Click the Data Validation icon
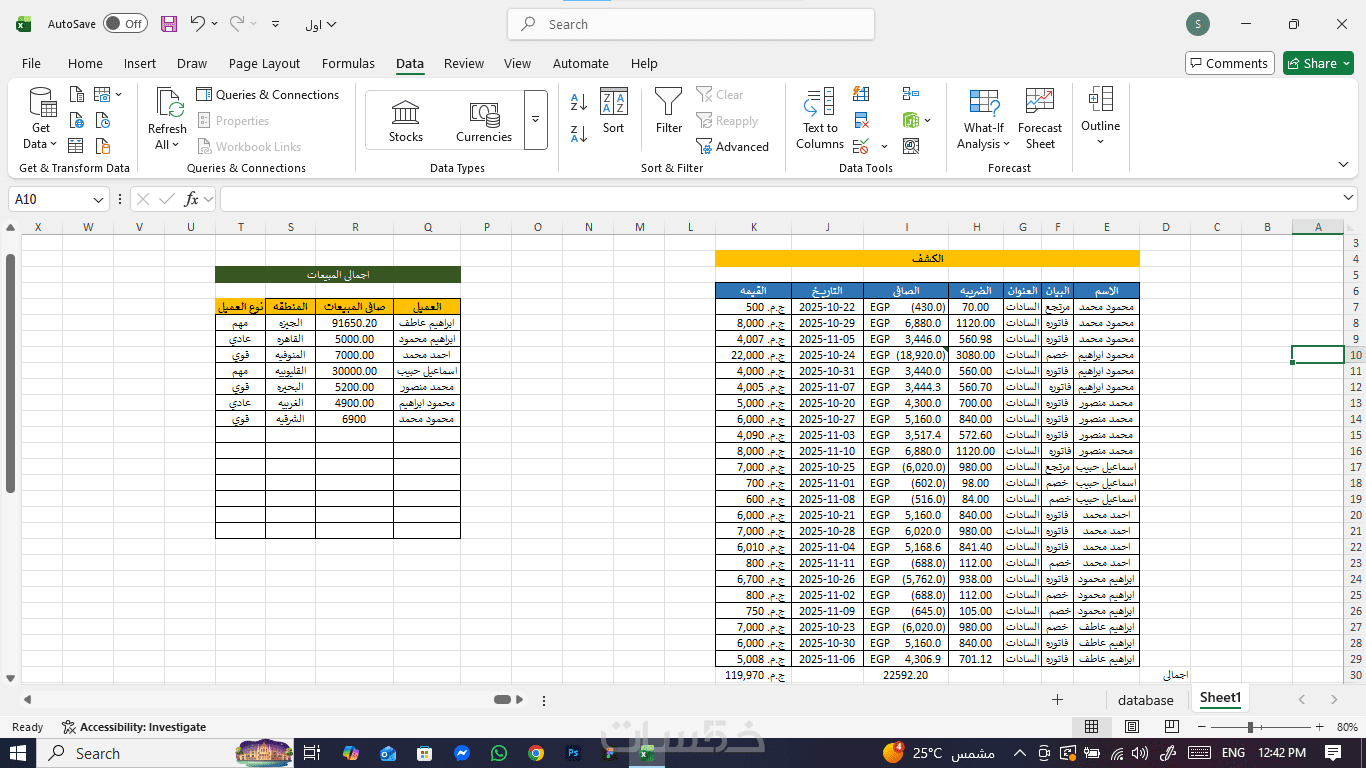The height and width of the screenshot is (768, 1366). (x=861, y=146)
